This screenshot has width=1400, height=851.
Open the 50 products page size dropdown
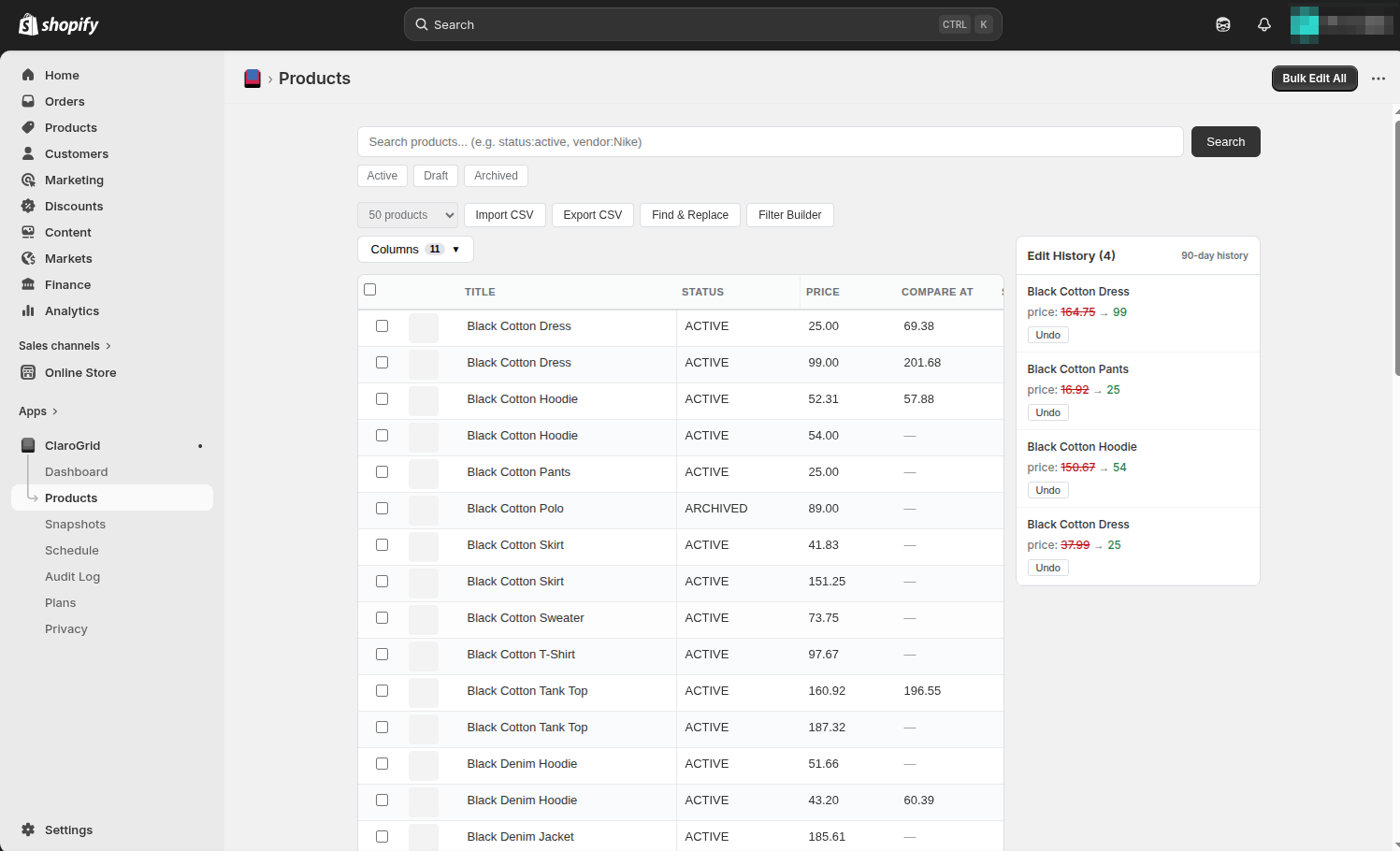(408, 215)
